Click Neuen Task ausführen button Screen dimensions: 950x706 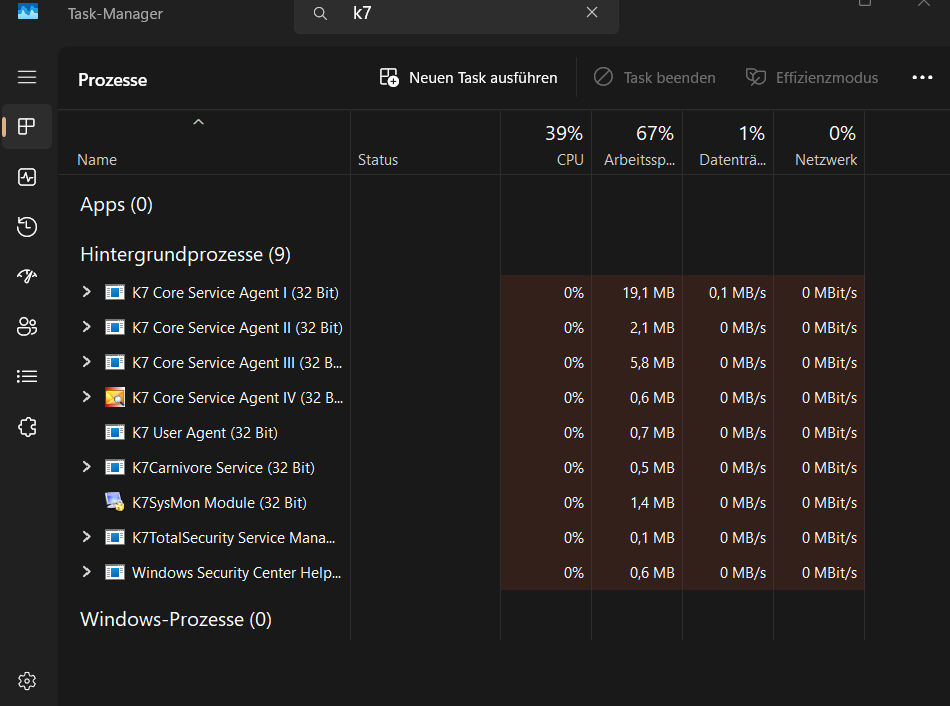pyautogui.click(x=468, y=78)
